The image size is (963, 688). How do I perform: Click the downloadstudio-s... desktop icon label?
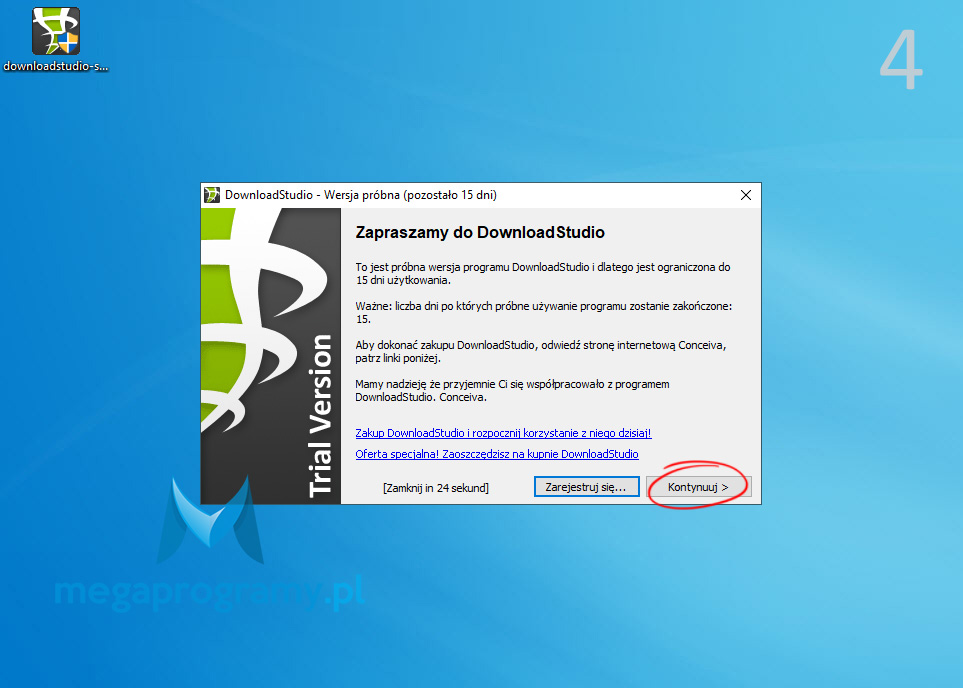coord(56,66)
